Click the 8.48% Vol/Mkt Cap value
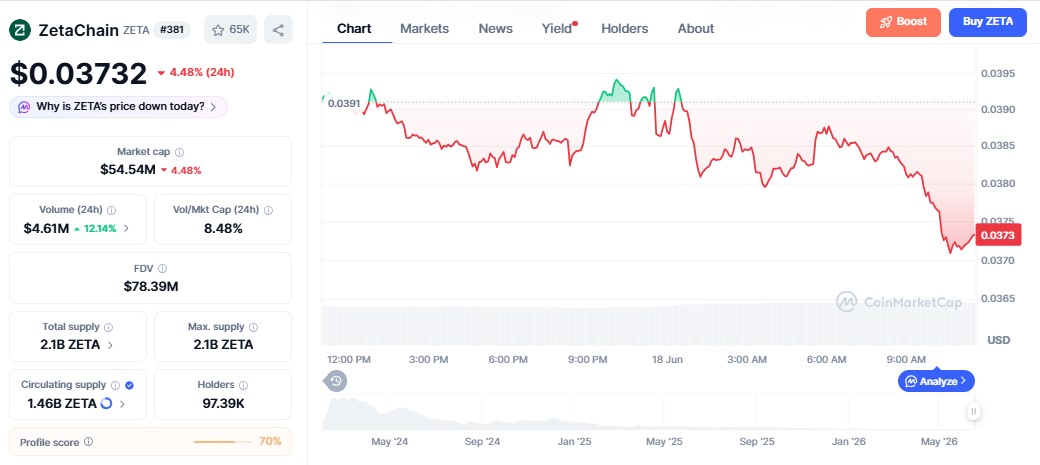1040x465 pixels. click(x=223, y=228)
